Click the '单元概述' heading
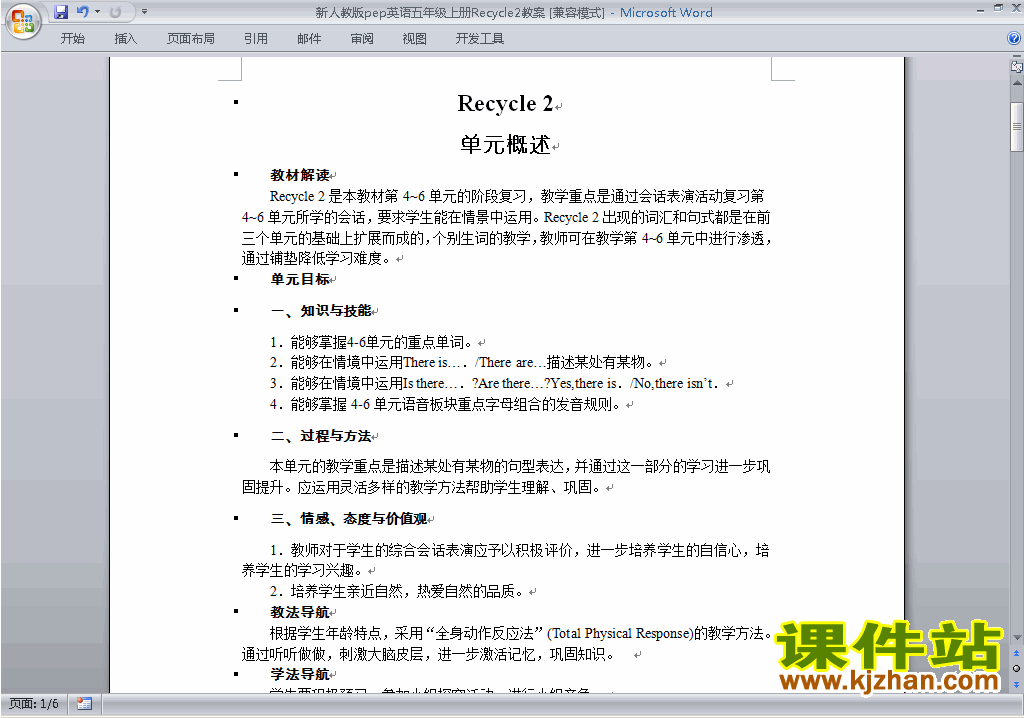The height and width of the screenshot is (718, 1024). click(505, 144)
